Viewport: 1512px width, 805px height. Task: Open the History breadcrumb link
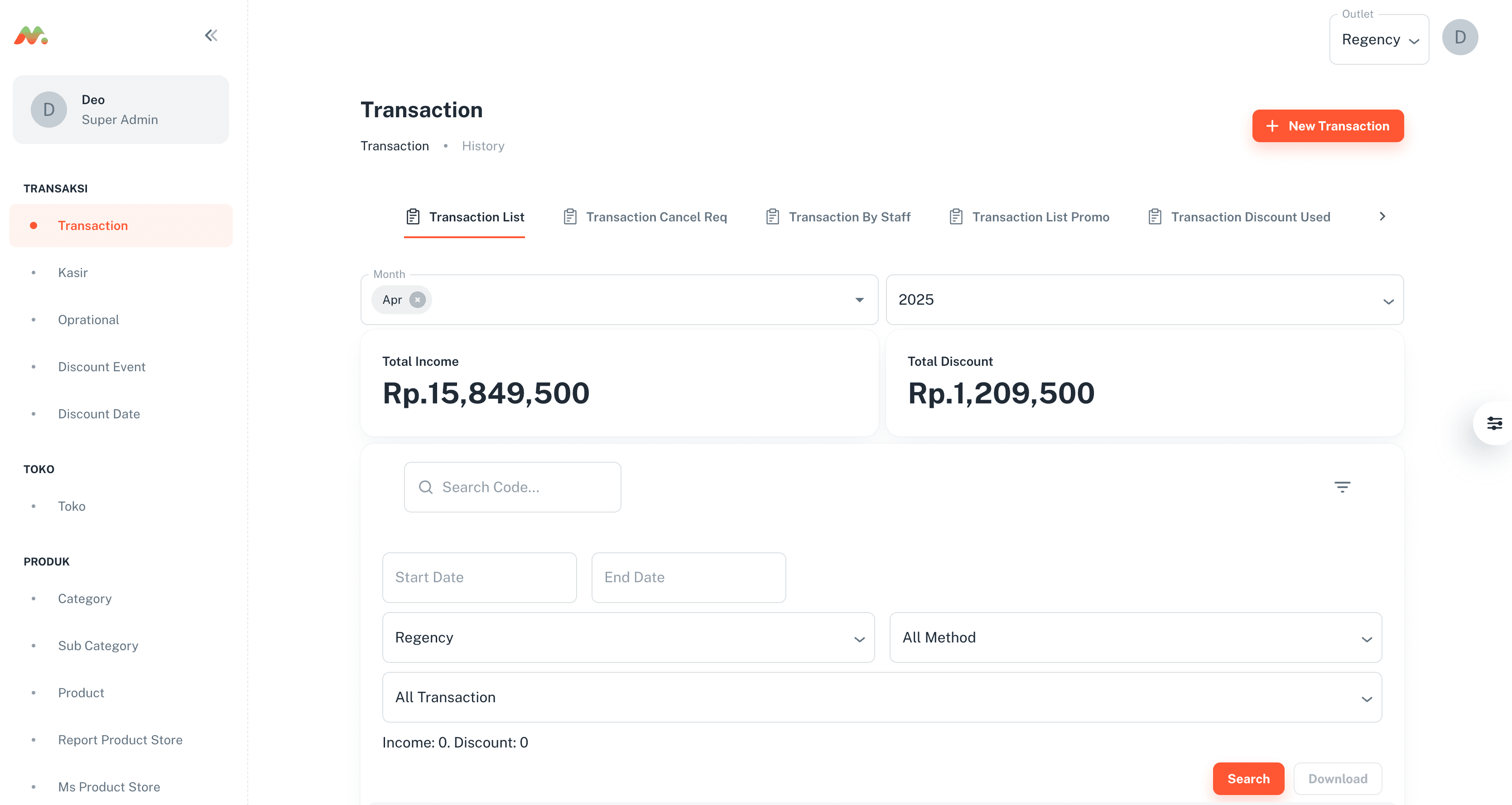click(x=482, y=145)
